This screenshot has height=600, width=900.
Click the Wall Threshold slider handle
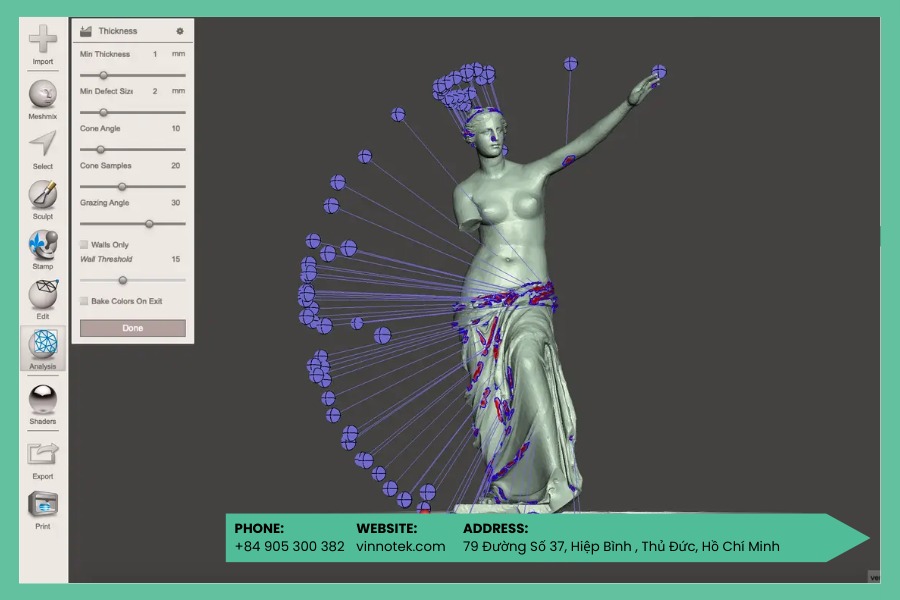pyautogui.click(x=123, y=280)
